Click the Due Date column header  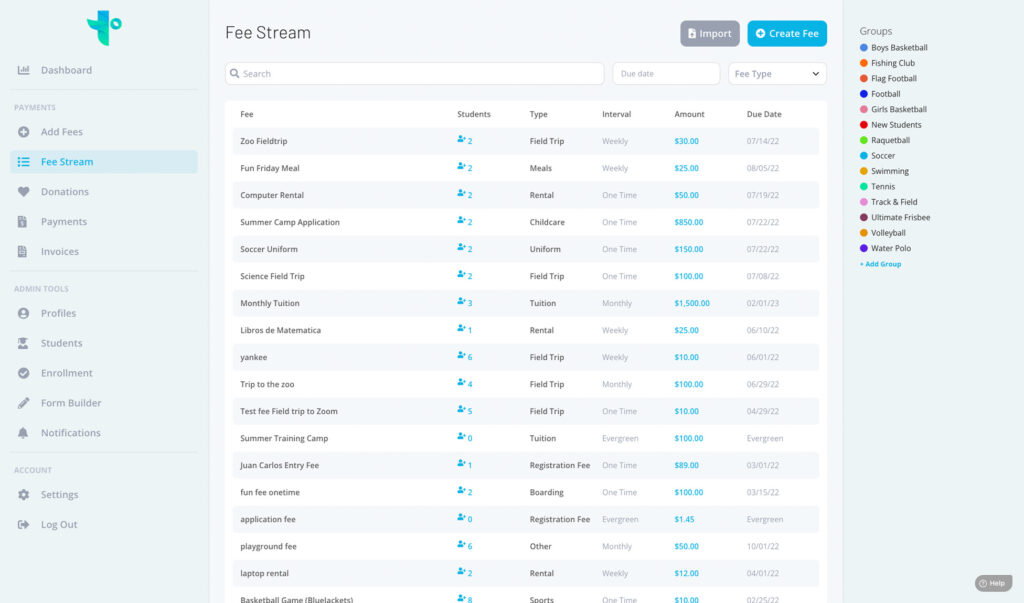click(x=764, y=114)
